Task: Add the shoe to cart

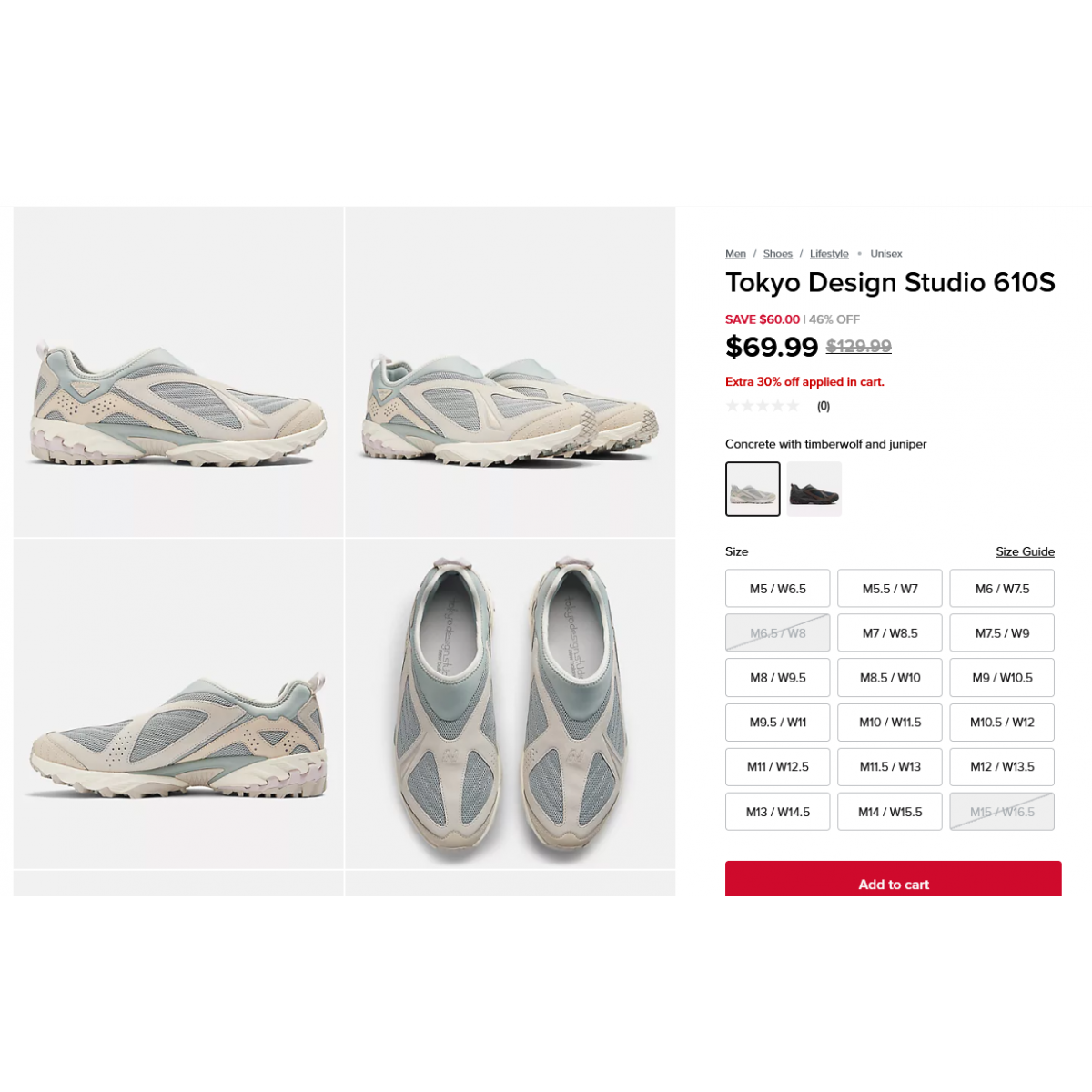Action: (x=894, y=879)
